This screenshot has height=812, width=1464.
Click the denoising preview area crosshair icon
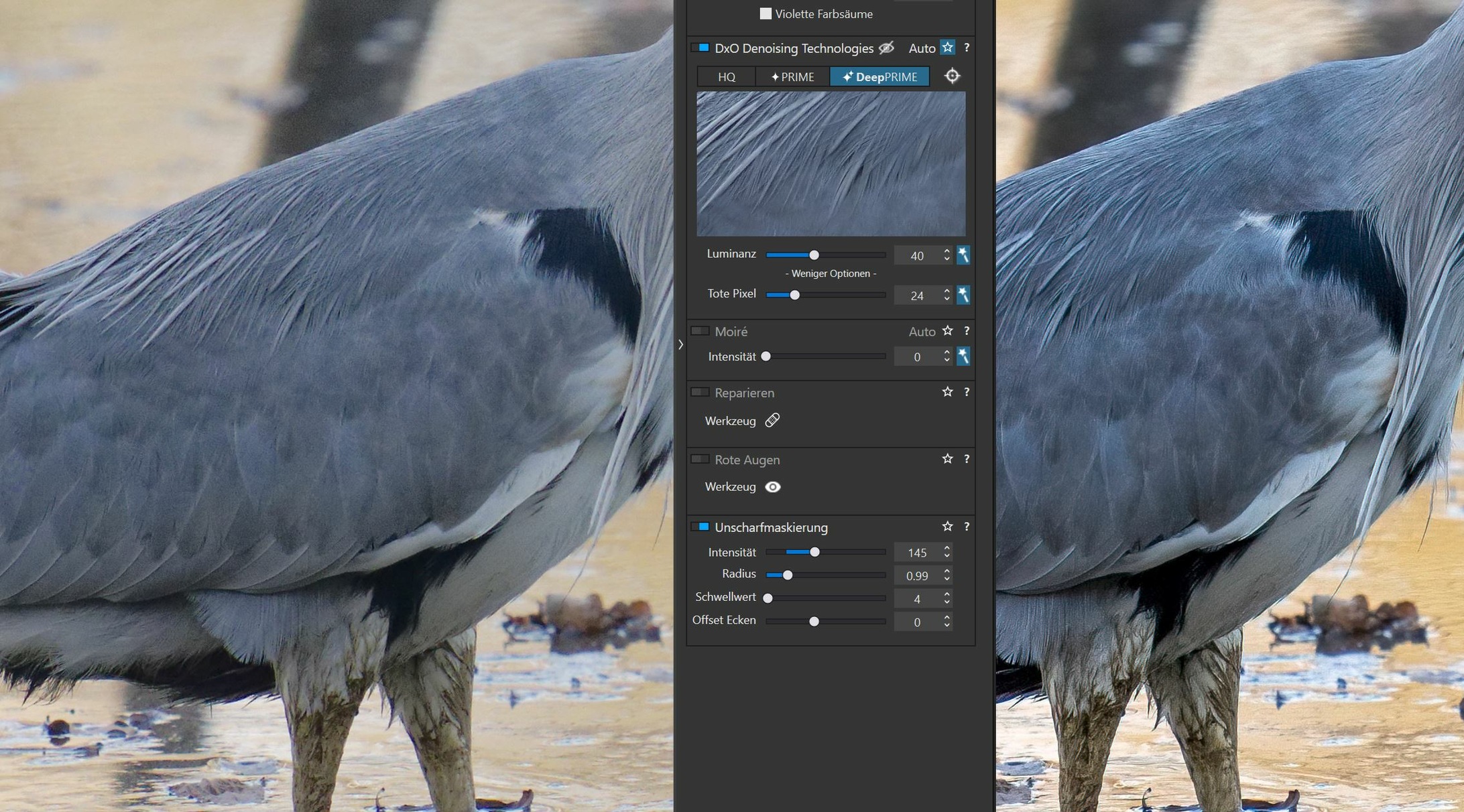pos(952,76)
